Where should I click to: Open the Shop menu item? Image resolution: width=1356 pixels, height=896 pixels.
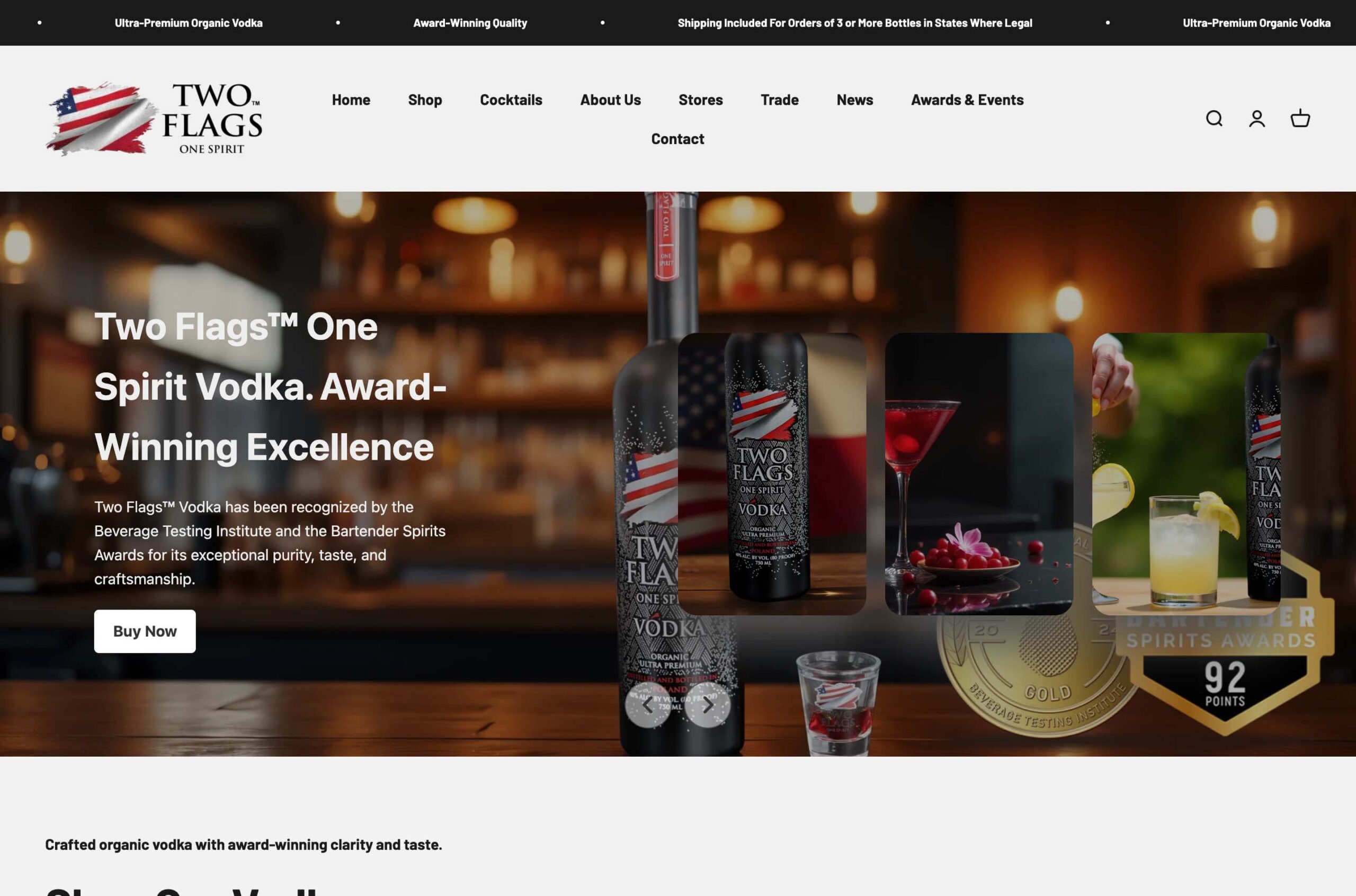[425, 100]
